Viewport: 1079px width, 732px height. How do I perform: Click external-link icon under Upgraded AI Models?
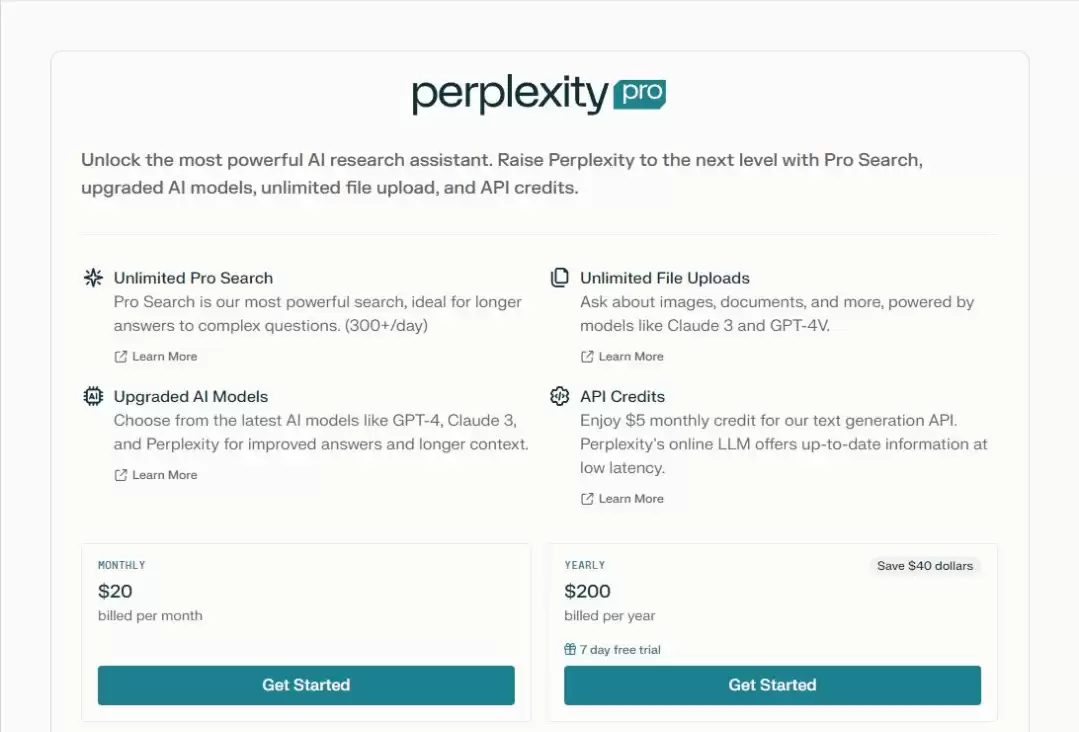coord(120,475)
